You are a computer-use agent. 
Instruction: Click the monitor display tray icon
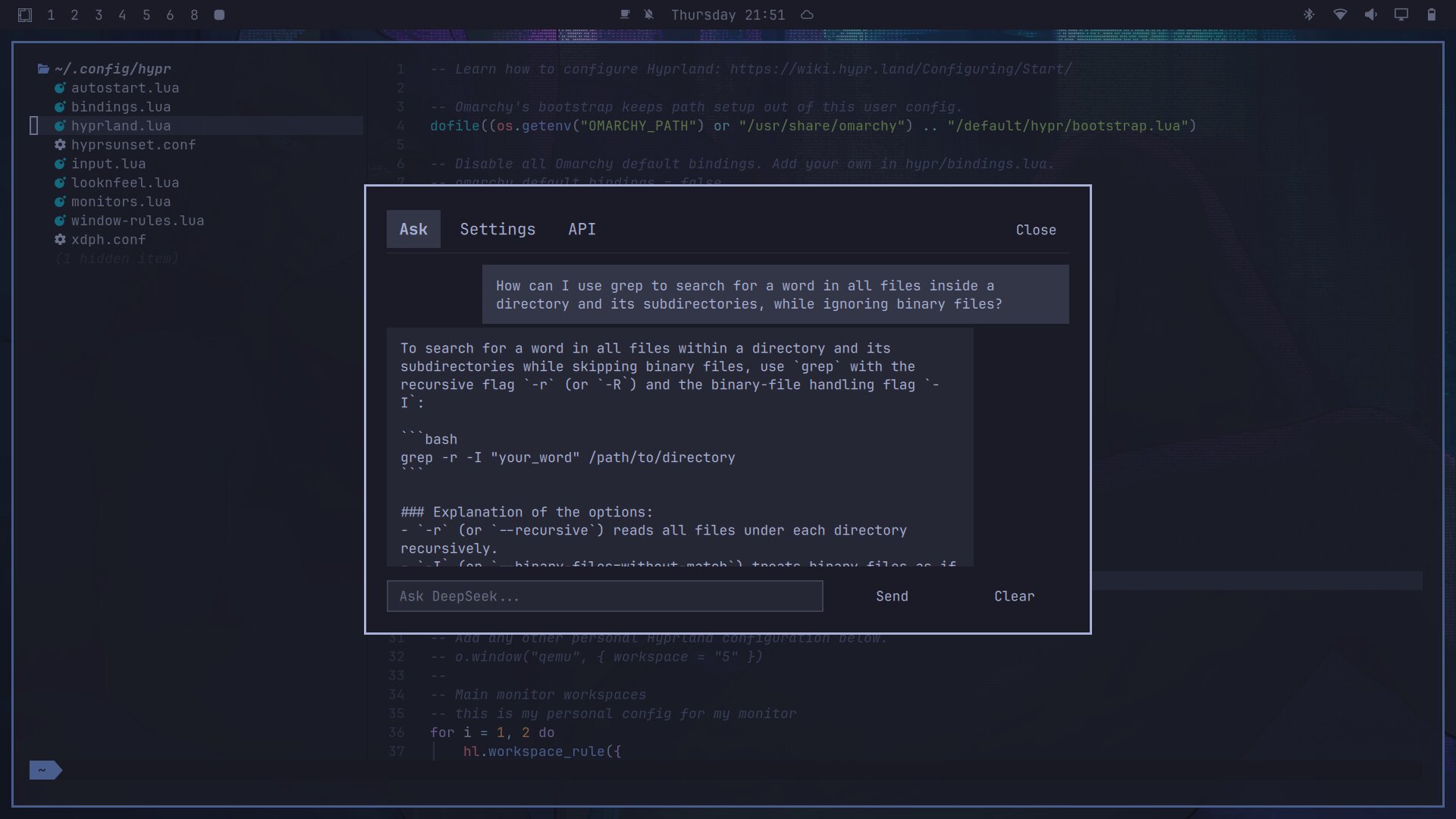(1401, 14)
